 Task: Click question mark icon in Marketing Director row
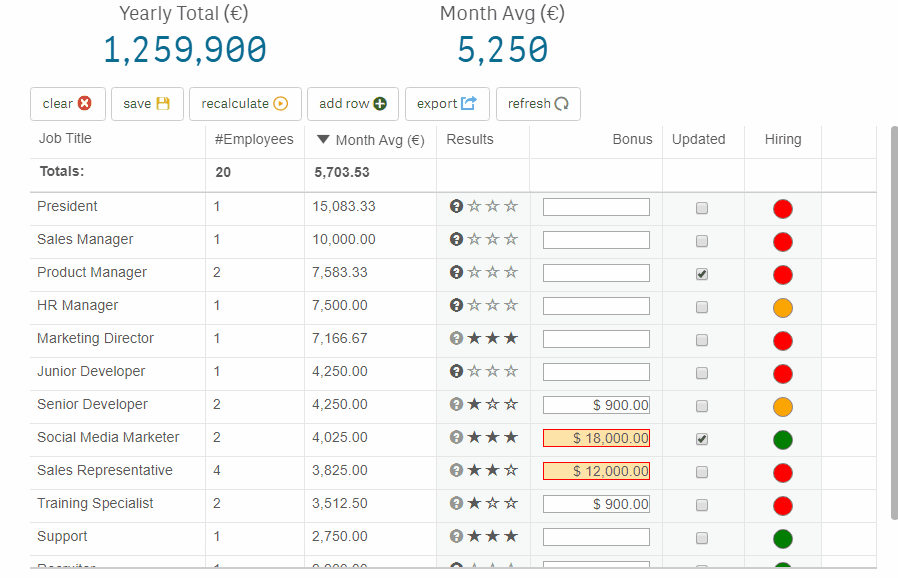[456, 339]
